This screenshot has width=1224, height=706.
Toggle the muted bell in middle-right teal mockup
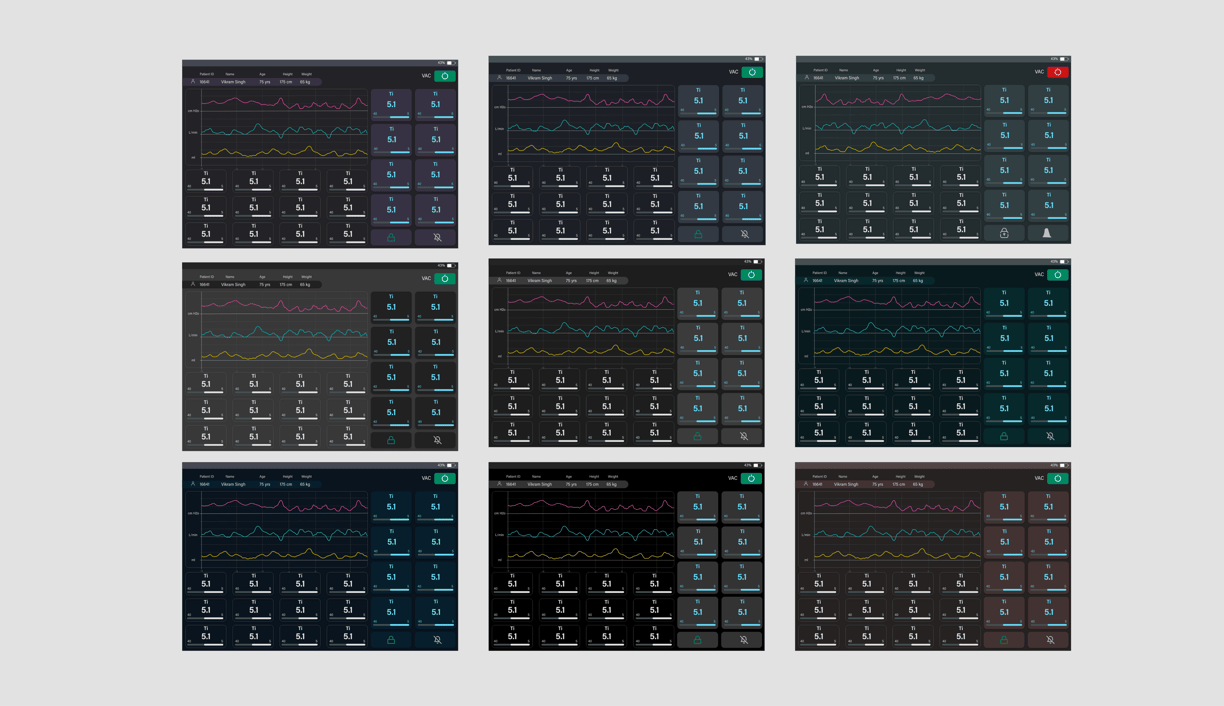(1050, 436)
